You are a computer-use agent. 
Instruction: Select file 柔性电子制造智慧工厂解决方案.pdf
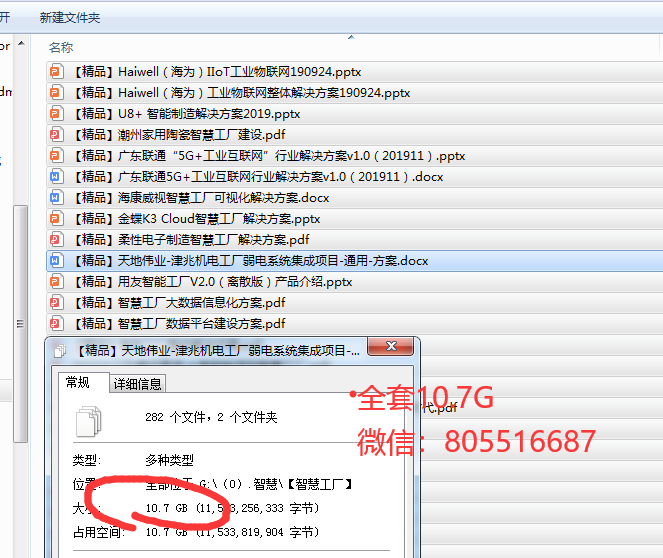click(x=355, y=240)
